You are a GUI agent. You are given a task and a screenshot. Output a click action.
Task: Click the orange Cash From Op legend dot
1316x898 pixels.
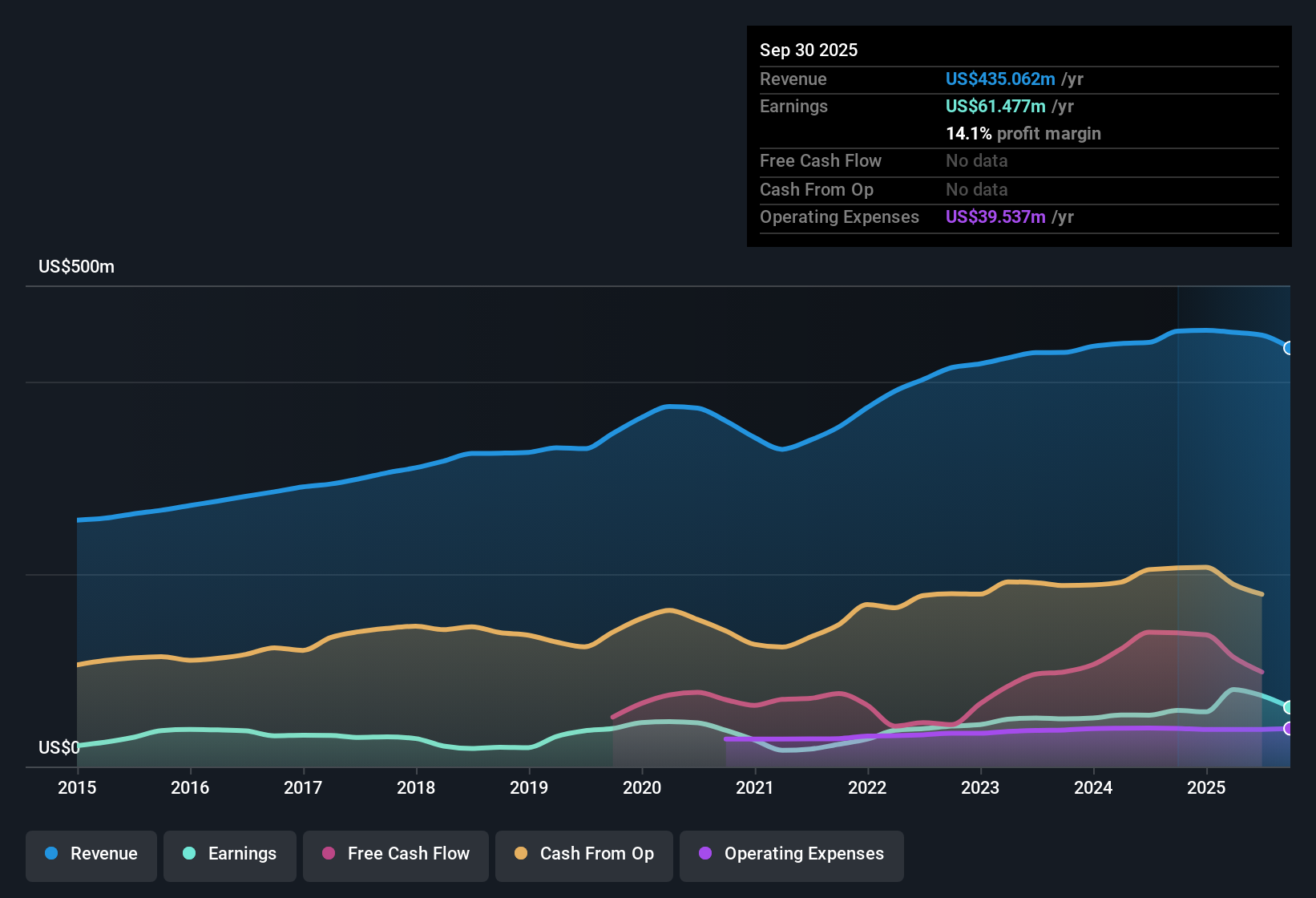pos(520,854)
